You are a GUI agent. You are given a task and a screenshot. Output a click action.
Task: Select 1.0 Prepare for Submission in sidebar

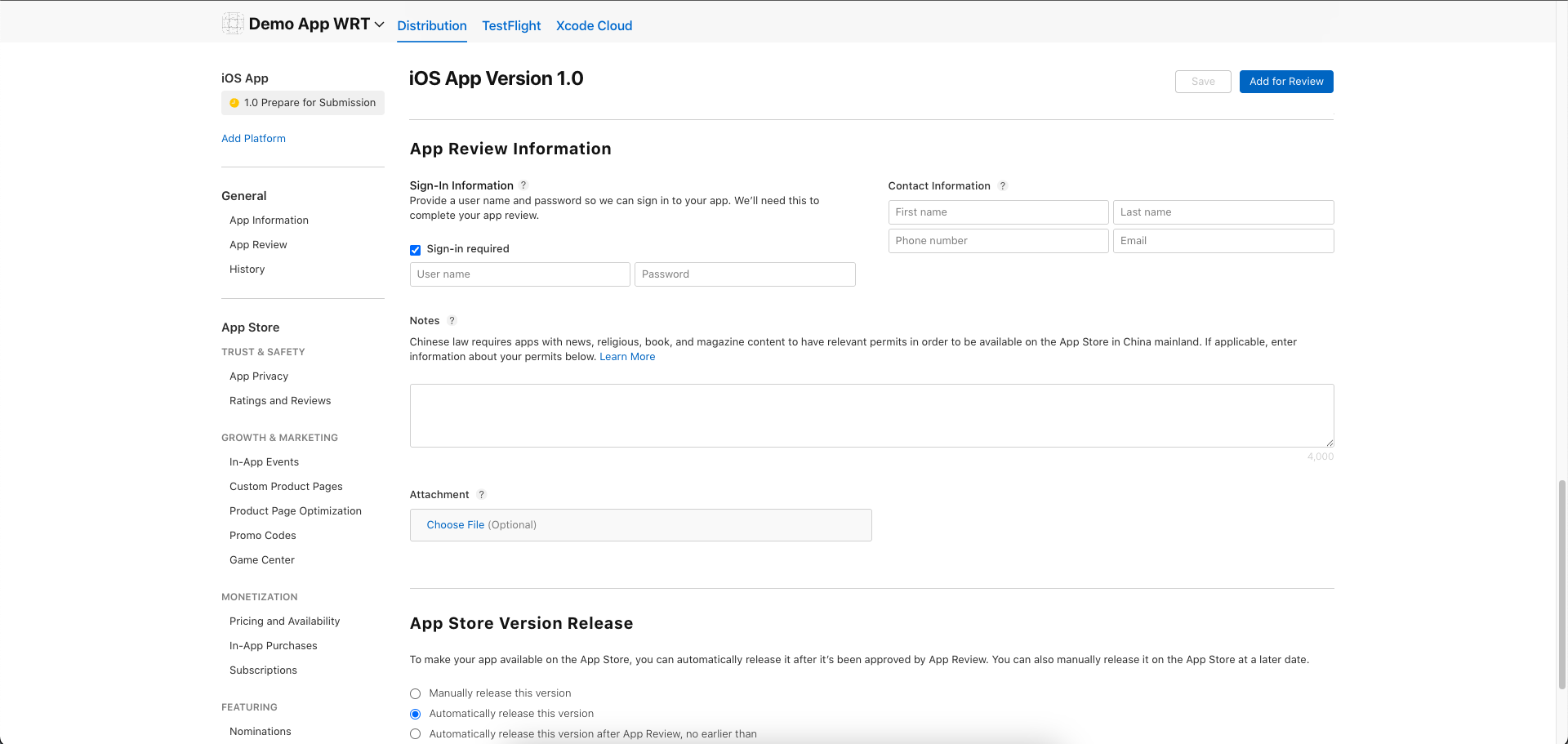pos(303,103)
